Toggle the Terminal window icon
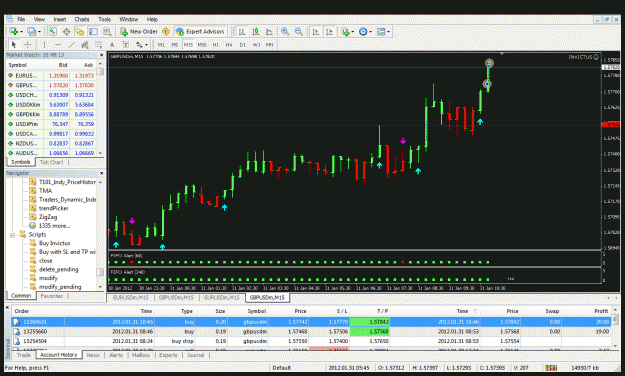 click(x=93, y=31)
